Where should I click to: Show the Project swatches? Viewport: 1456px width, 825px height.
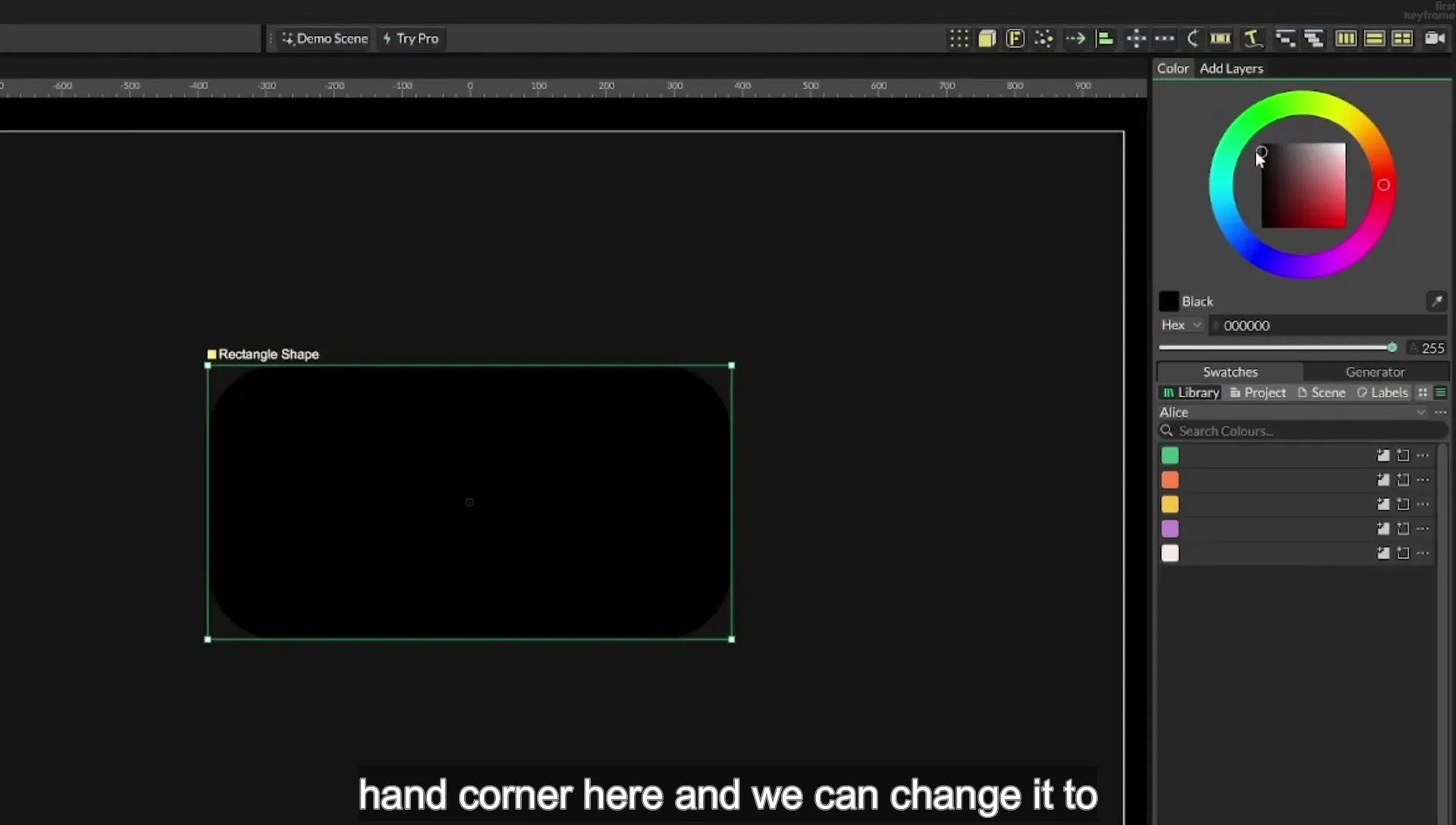click(1258, 392)
